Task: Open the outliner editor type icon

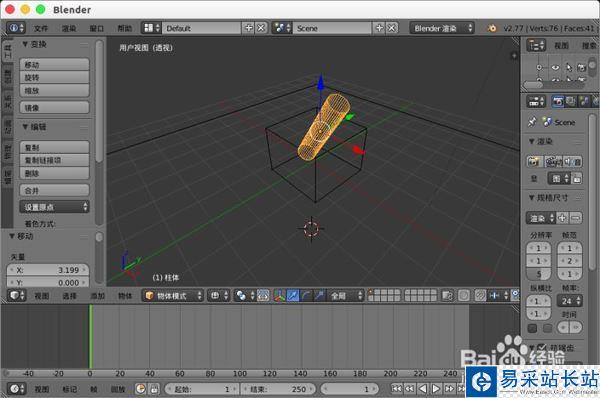Action: click(536, 46)
